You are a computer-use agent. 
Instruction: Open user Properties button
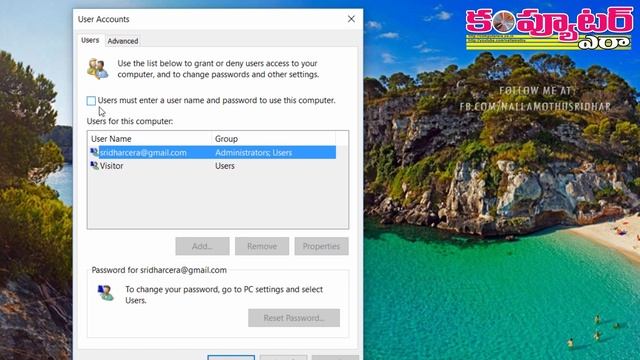pos(322,246)
